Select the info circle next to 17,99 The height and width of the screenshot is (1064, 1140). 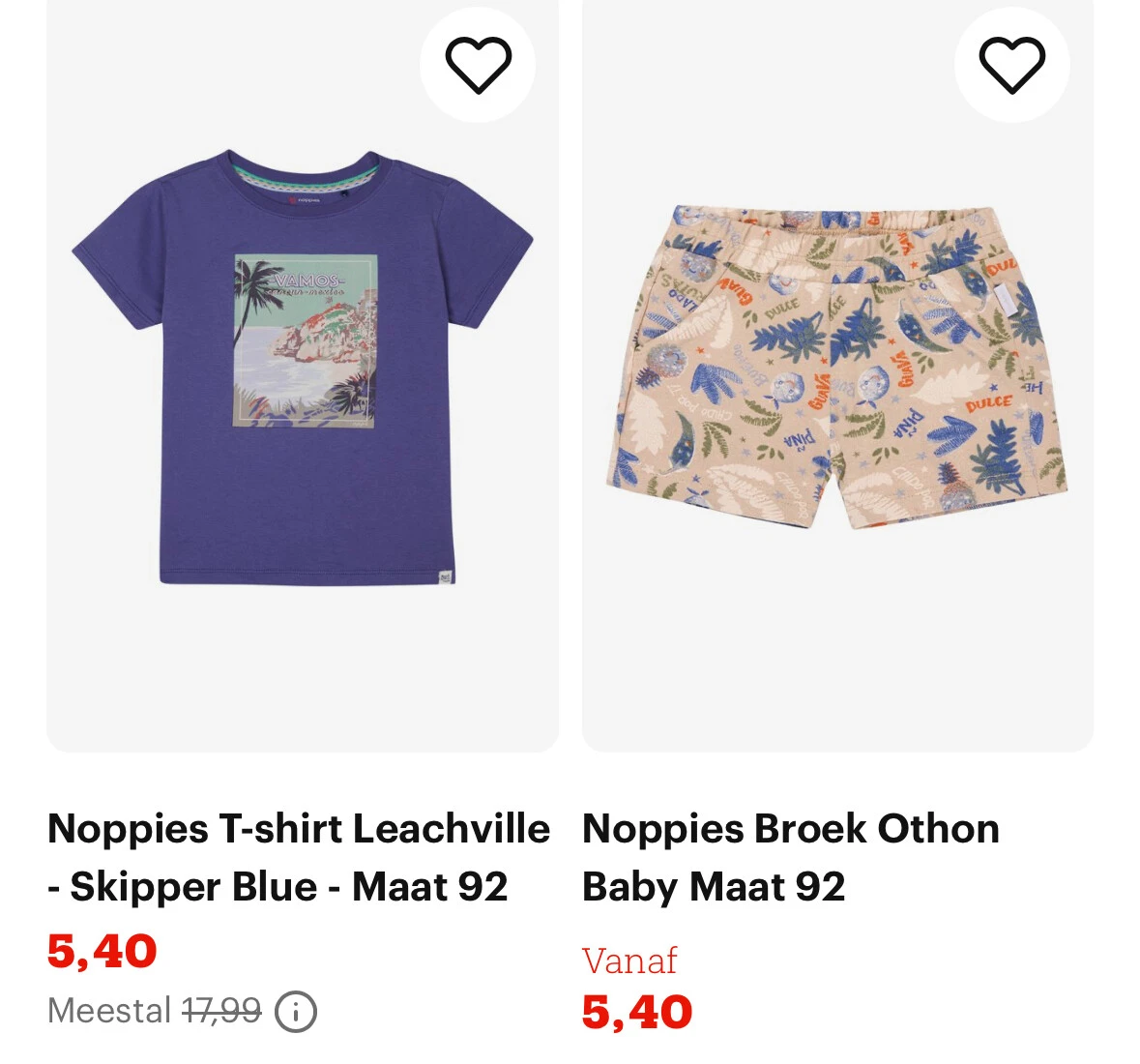(295, 1013)
